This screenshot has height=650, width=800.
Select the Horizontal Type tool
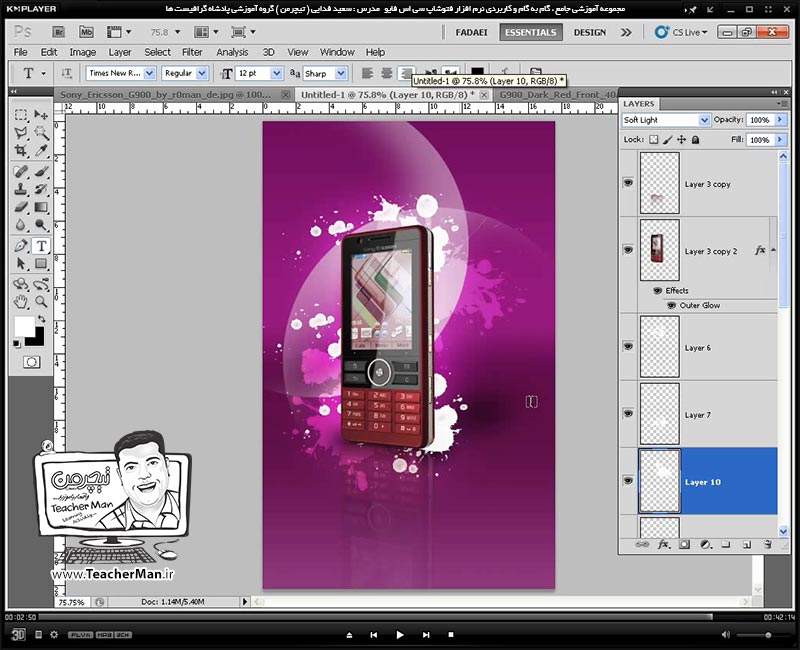[x=41, y=246]
